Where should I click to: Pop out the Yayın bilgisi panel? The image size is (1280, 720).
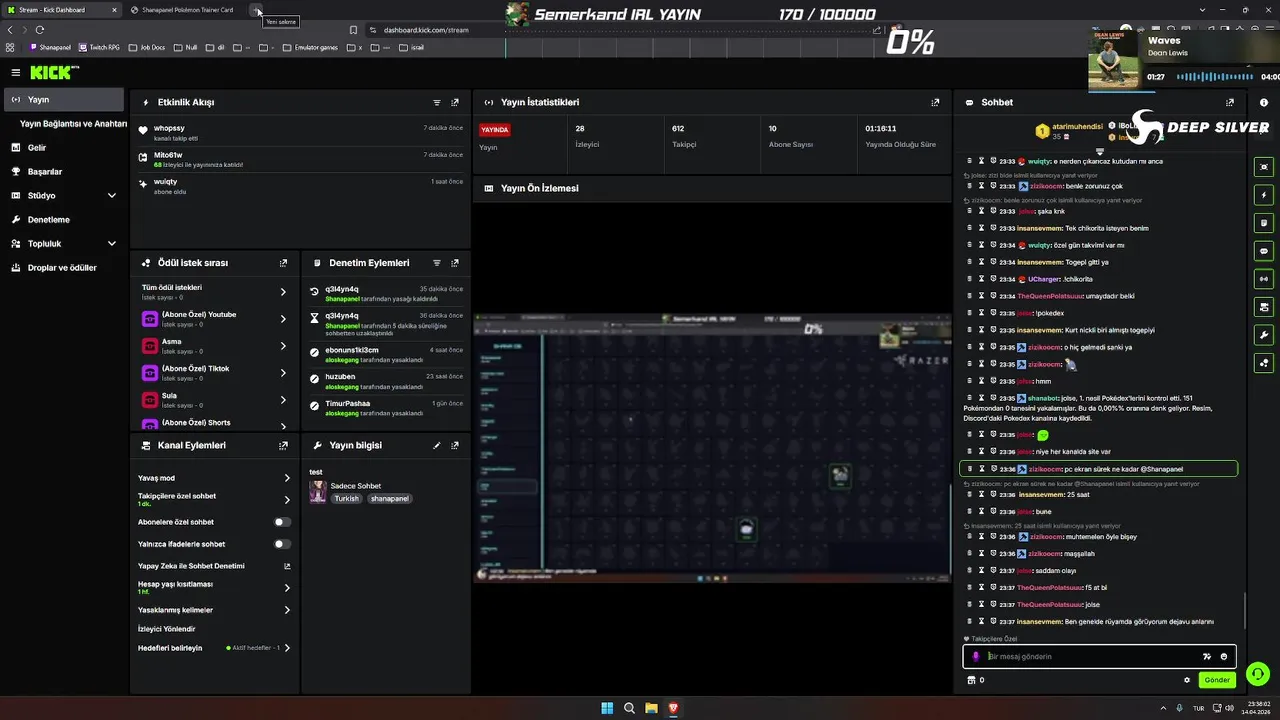[455, 445]
